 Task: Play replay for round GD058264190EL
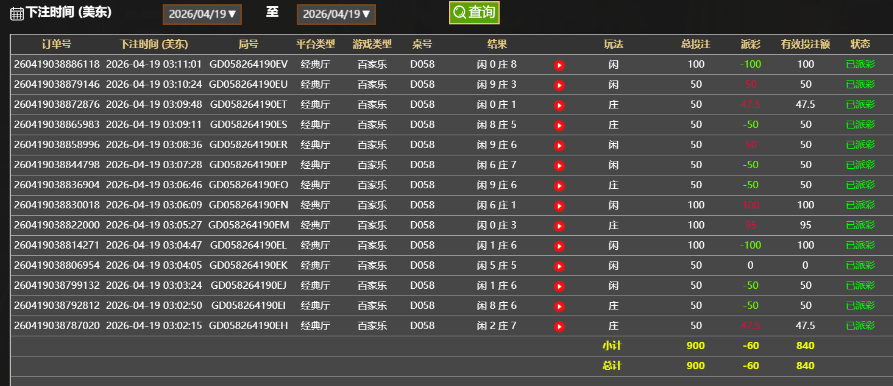point(559,246)
